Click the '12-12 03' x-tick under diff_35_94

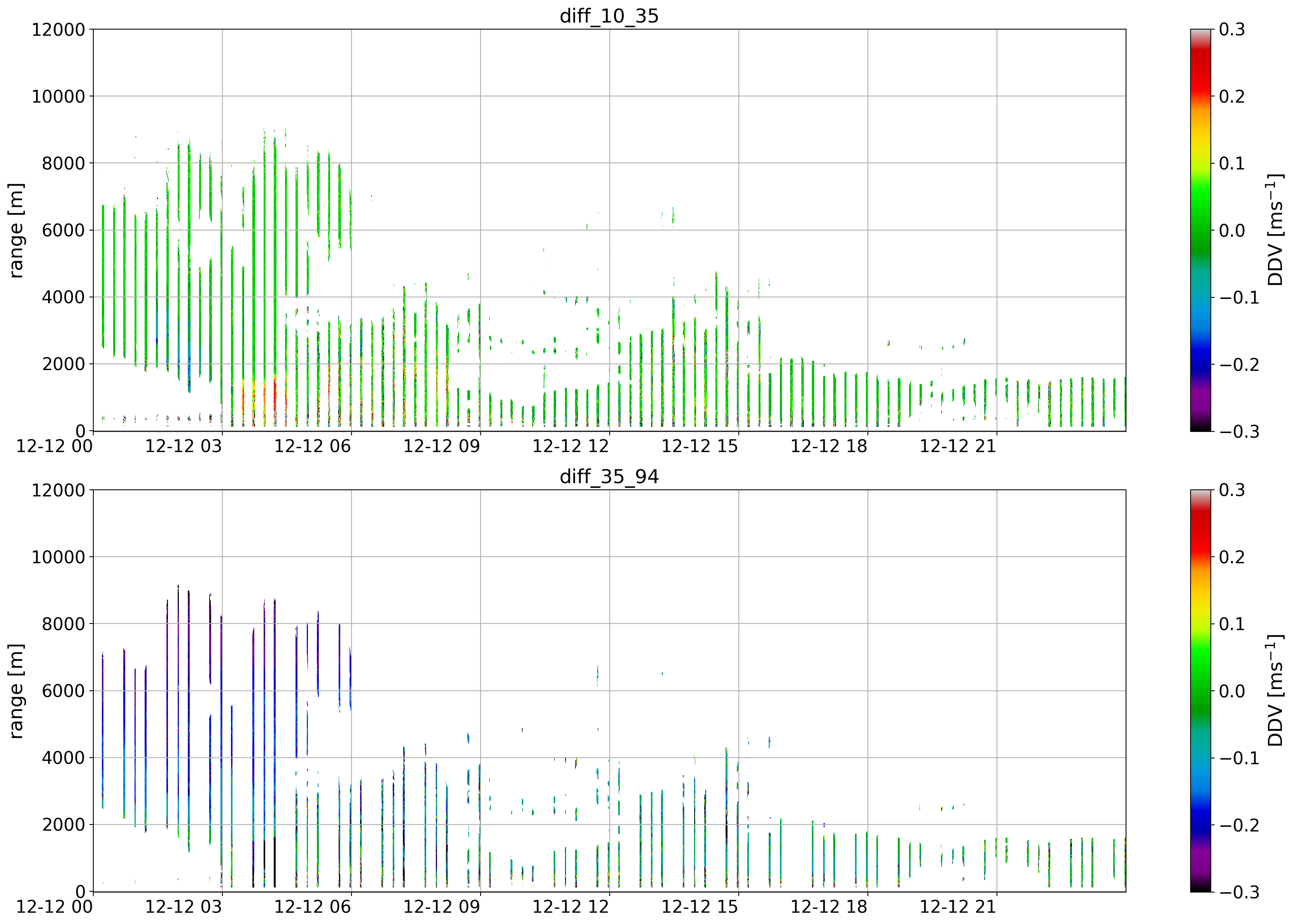183,908
